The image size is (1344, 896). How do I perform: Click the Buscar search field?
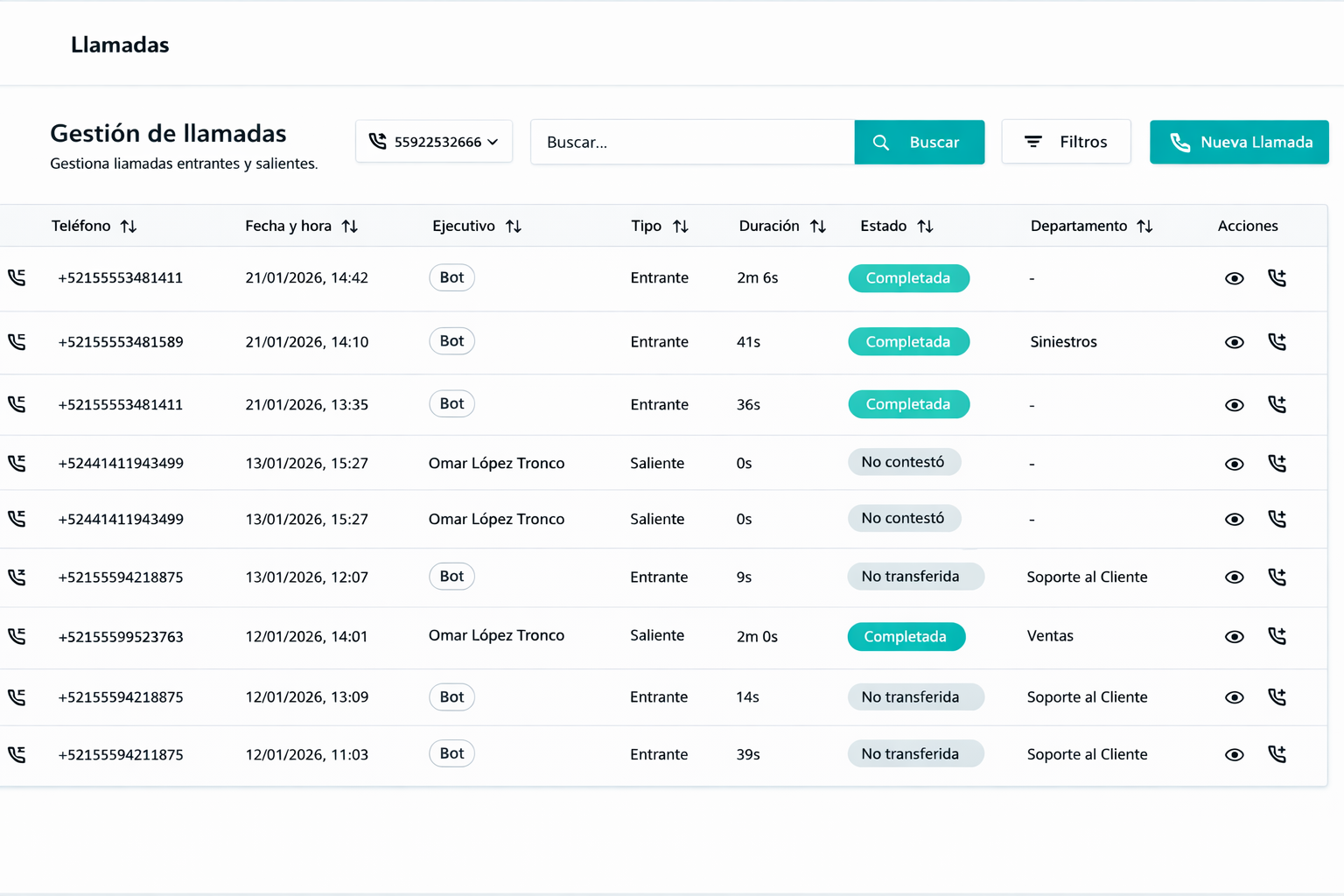pyautogui.click(x=692, y=142)
